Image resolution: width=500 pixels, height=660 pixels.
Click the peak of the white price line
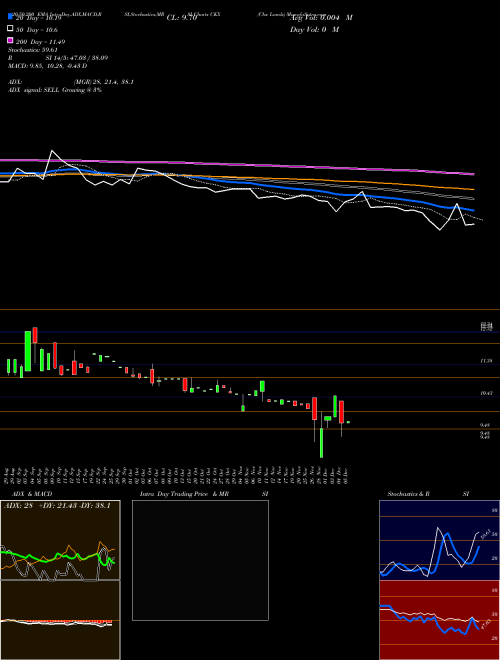[52, 151]
